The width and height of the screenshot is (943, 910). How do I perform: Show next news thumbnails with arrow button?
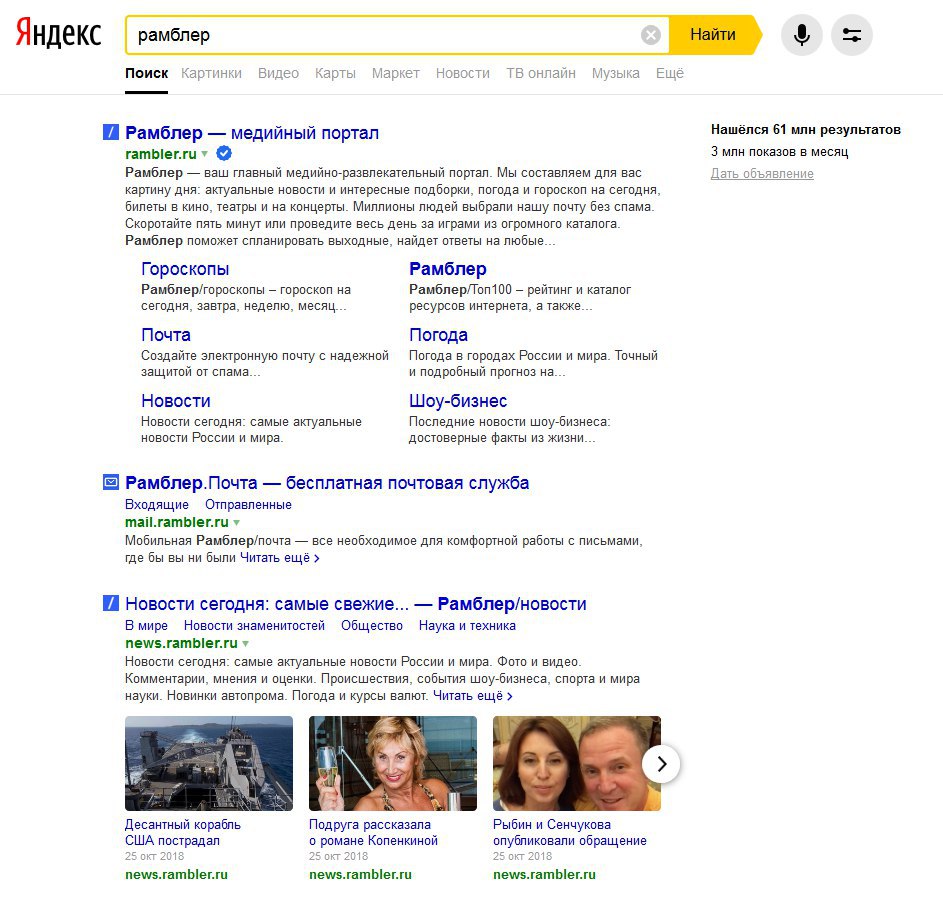661,764
